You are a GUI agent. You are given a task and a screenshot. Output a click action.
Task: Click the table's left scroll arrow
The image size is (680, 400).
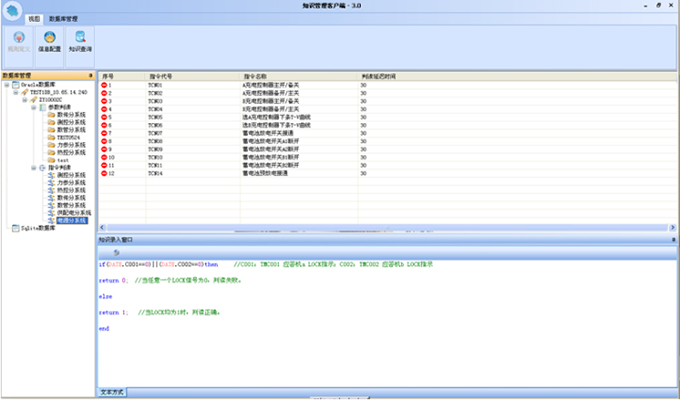pos(102,227)
